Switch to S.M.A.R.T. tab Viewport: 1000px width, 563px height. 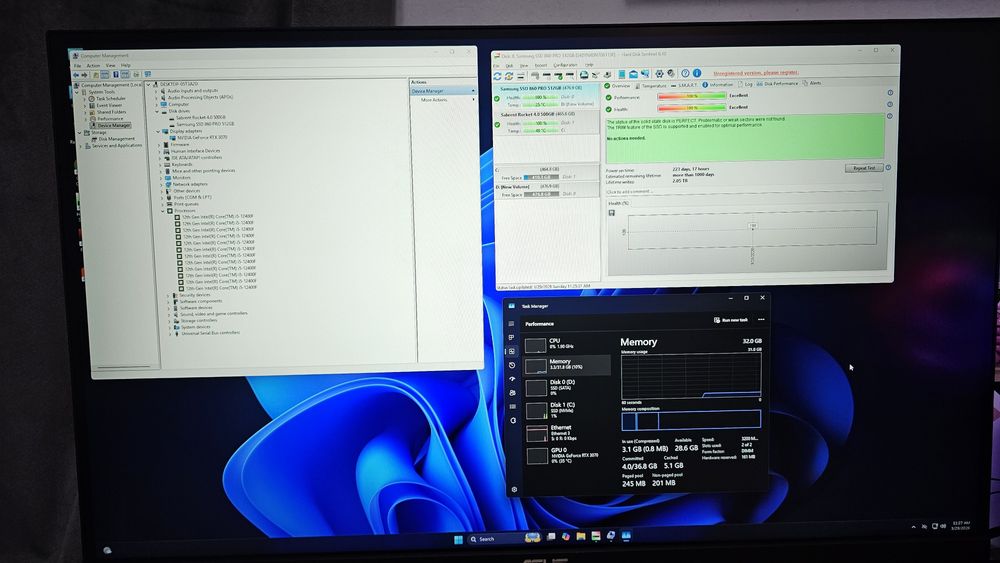[x=685, y=85]
